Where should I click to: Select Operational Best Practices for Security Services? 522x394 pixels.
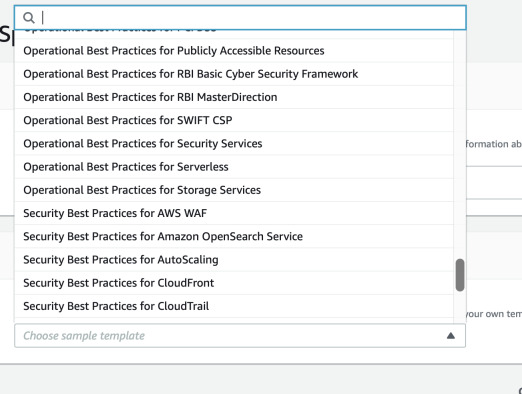pyautogui.click(x=234, y=144)
